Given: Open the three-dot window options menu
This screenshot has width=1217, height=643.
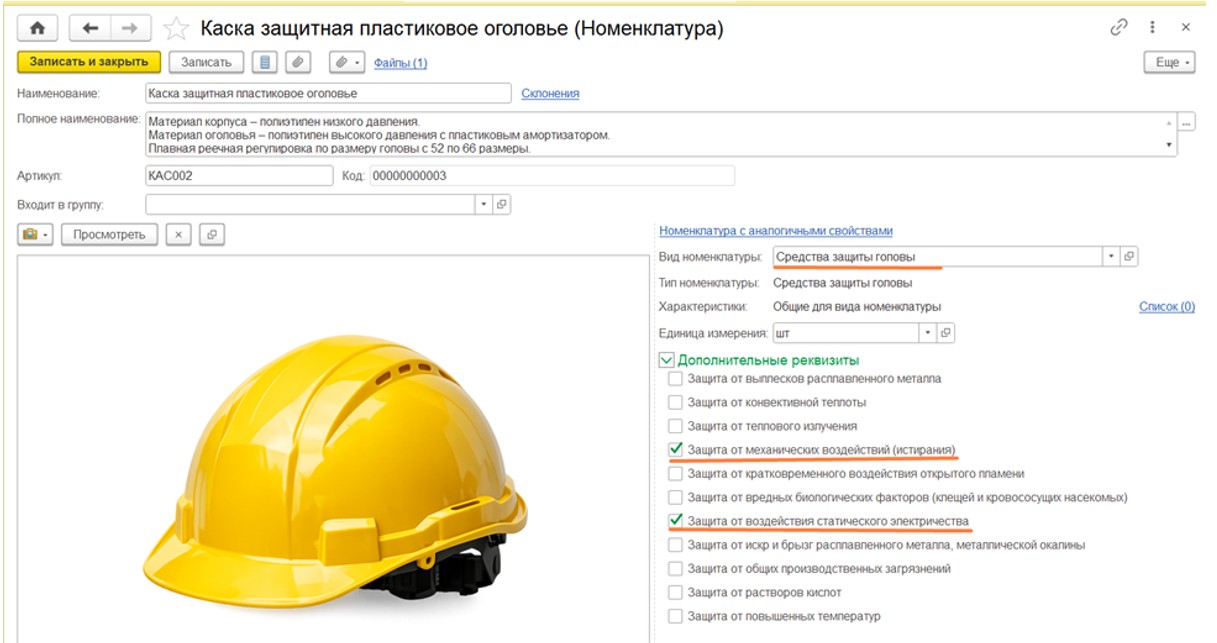Looking at the screenshot, I should pos(1154,28).
